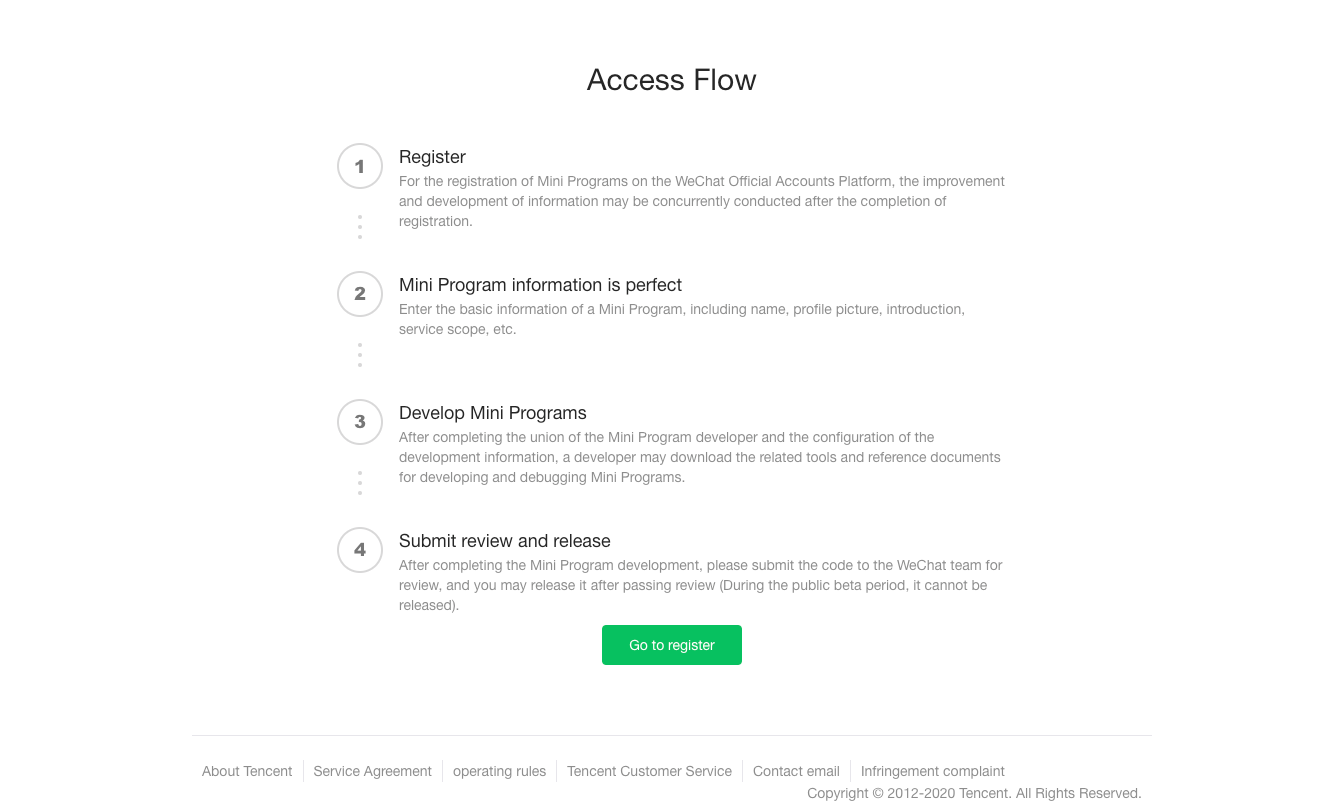Screen dimensions: 1344x806
Task: Visit the operating rules link
Action: [499, 771]
